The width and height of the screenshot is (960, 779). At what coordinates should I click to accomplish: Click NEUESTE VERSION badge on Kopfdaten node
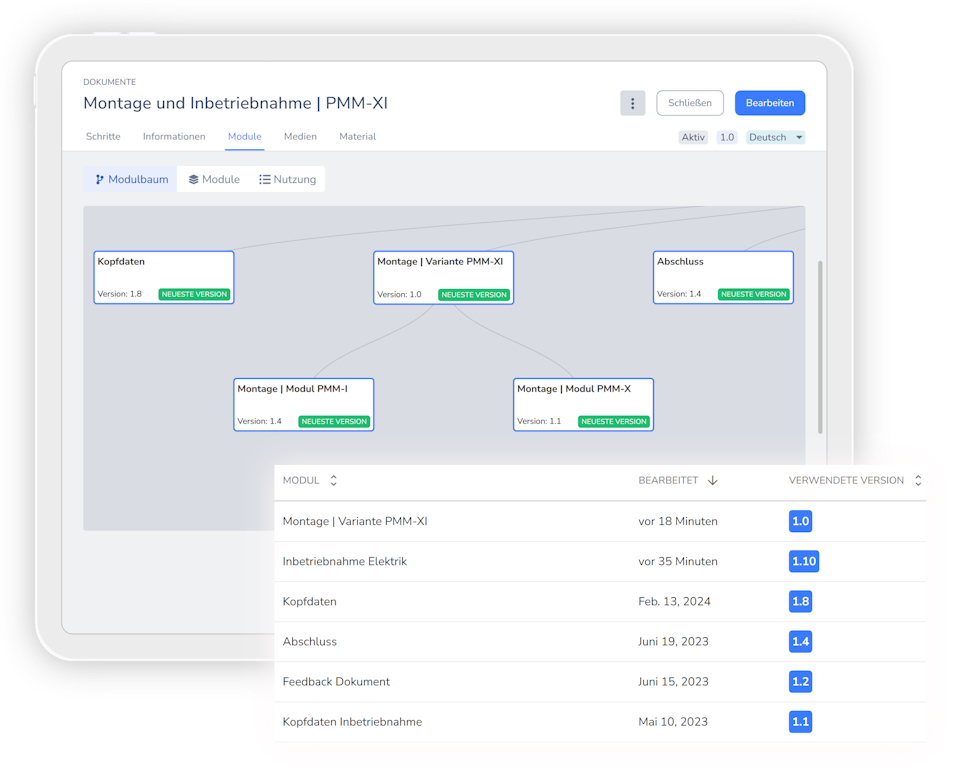[x=194, y=294]
